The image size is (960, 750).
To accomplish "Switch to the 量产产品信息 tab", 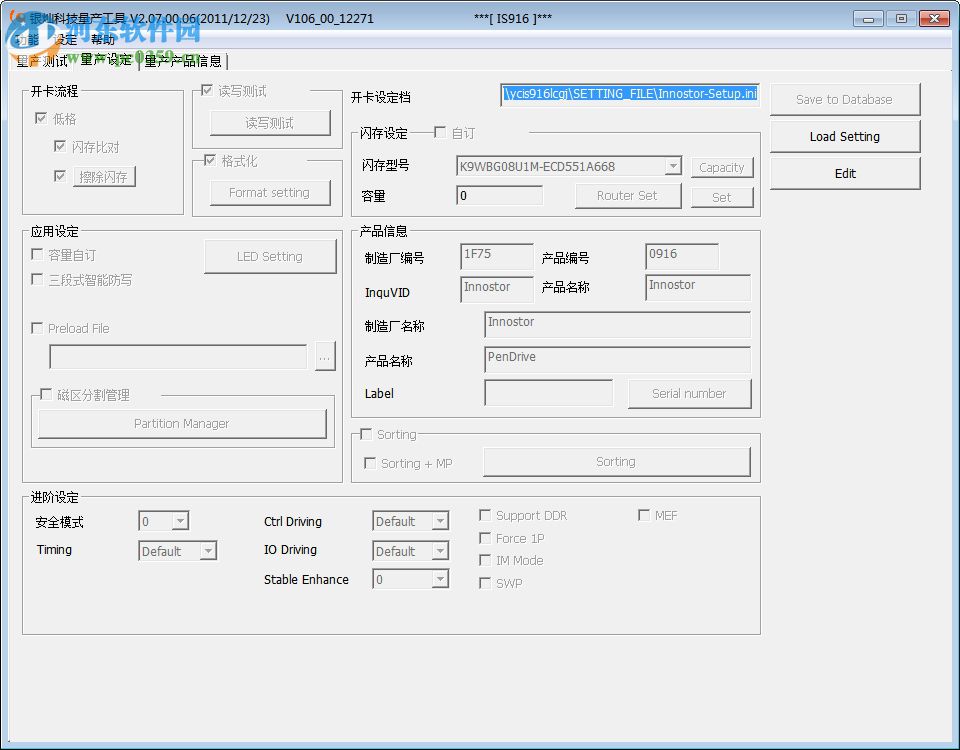I will click(183, 60).
